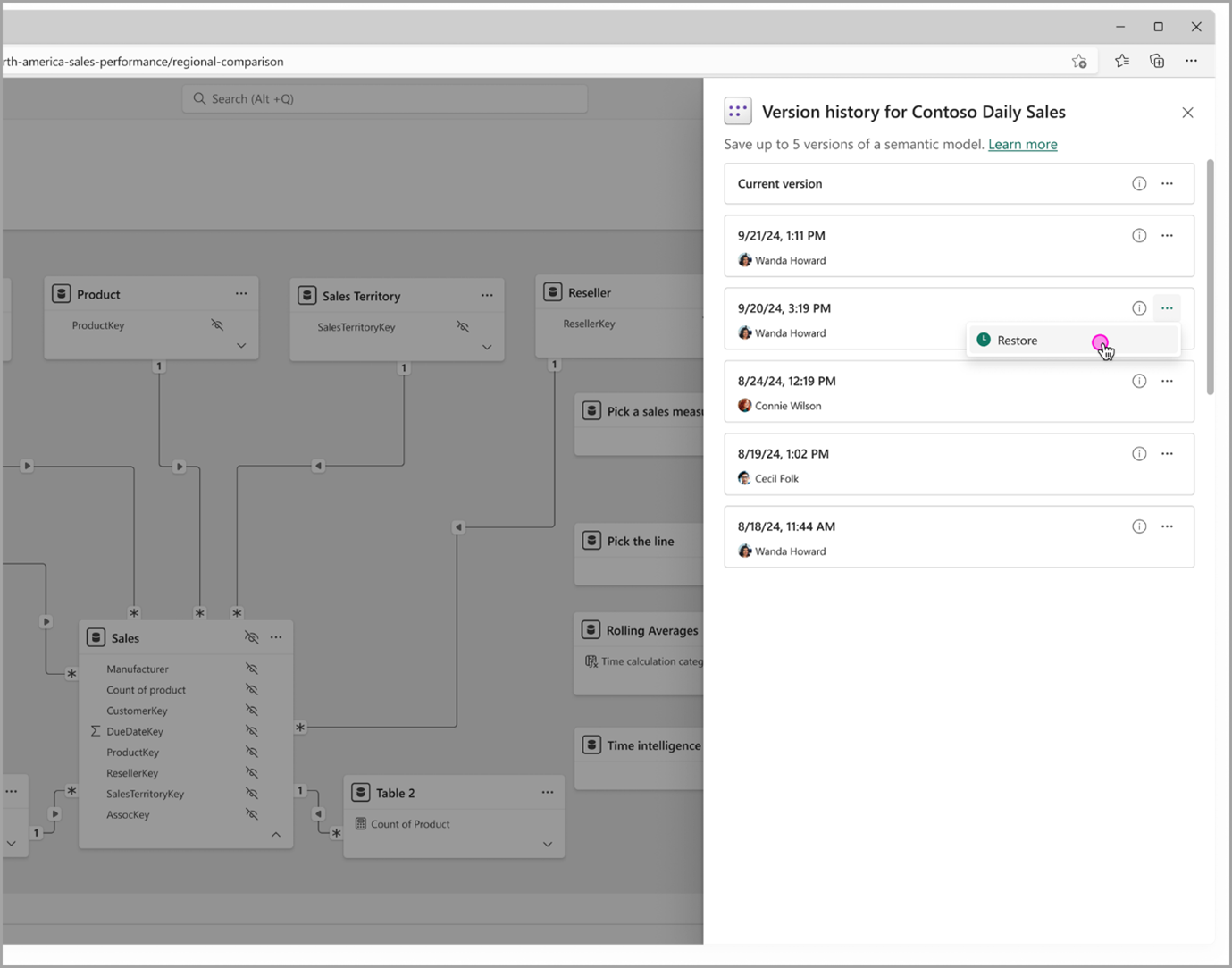Click inside the Search field
The height and width of the screenshot is (968, 1232).
[x=384, y=98]
